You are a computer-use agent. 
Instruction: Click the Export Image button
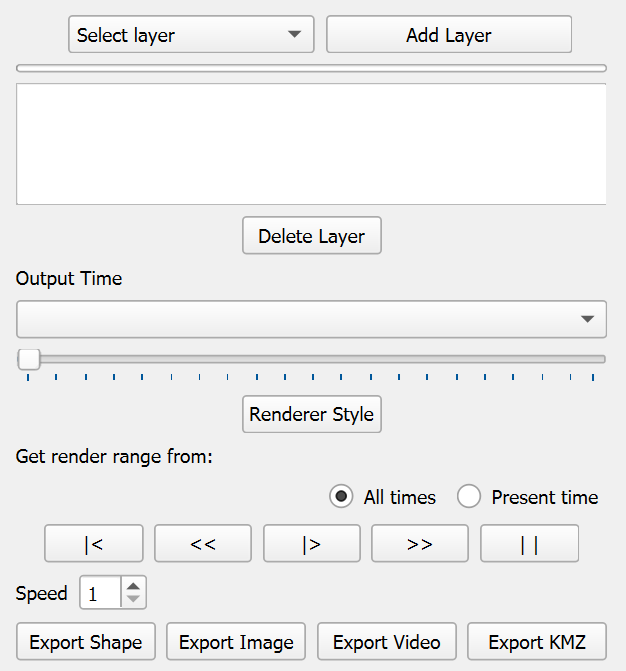(x=236, y=642)
